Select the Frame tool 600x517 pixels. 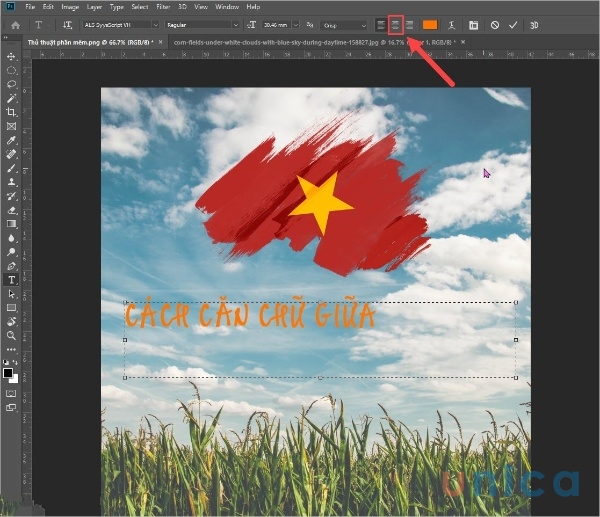click(11, 126)
